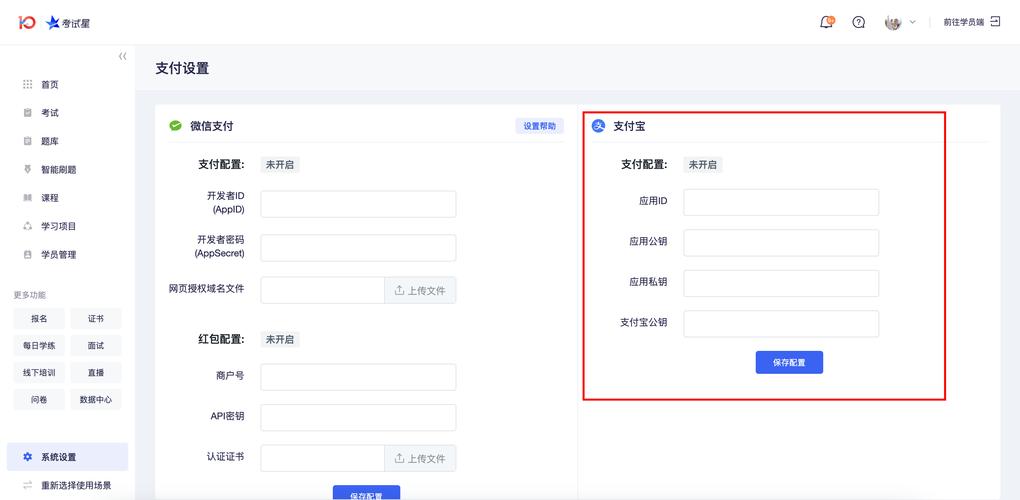The width and height of the screenshot is (1020, 500).
Task: Click the exit icon beside 前往学员端
Action: 995,22
